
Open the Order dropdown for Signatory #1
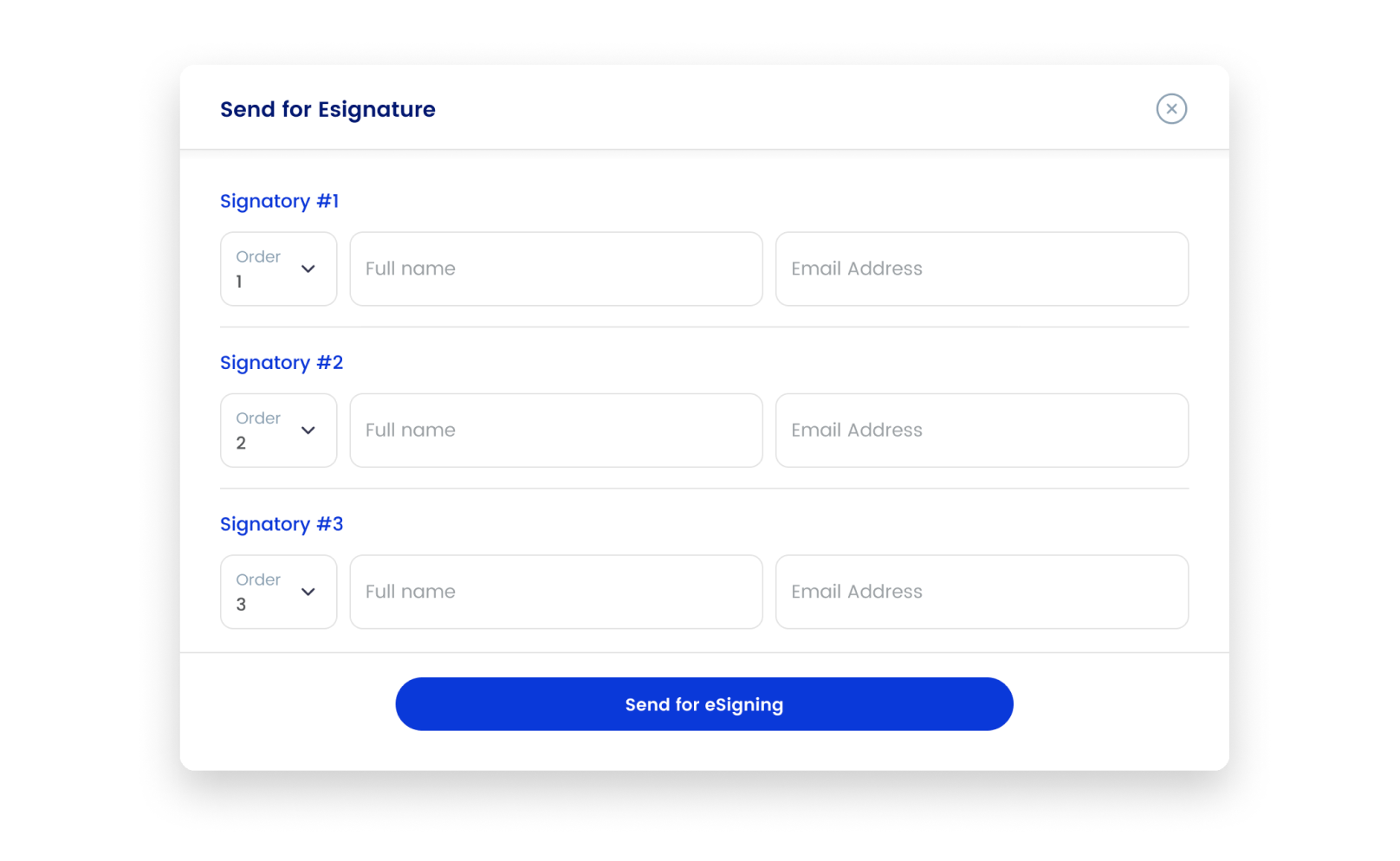click(278, 269)
